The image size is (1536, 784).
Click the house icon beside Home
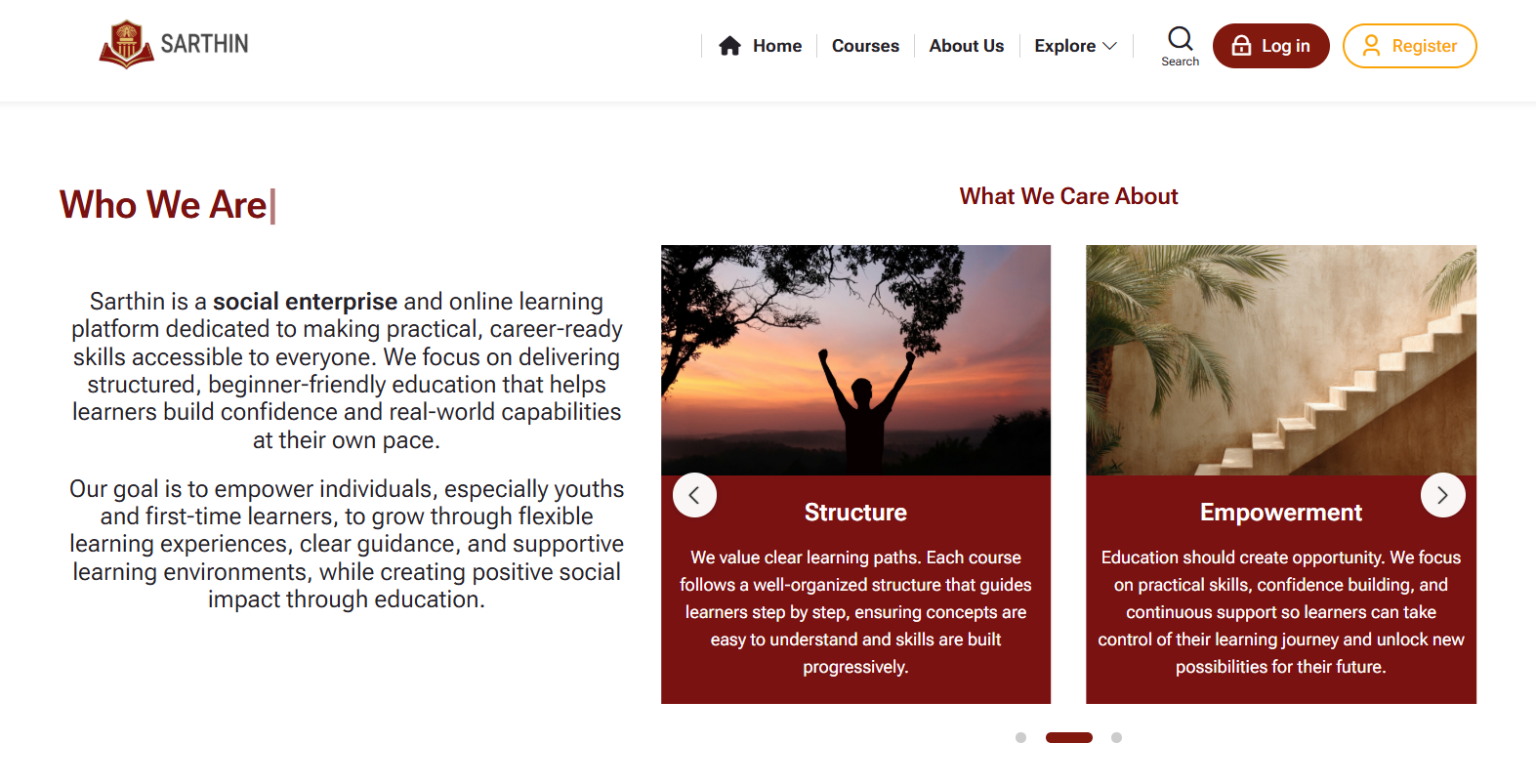tap(729, 46)
